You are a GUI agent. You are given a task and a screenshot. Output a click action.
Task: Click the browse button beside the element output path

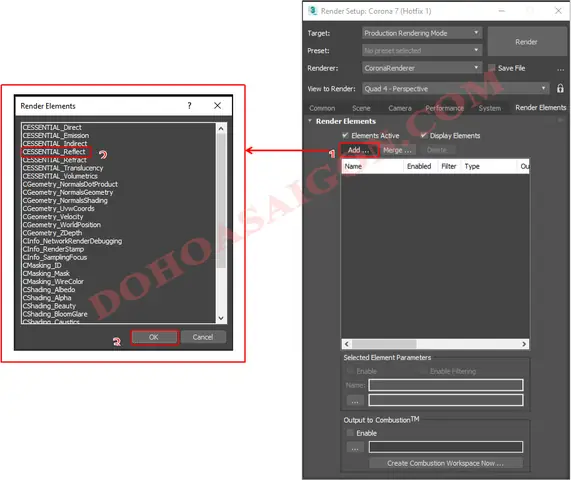pos(355,400)
